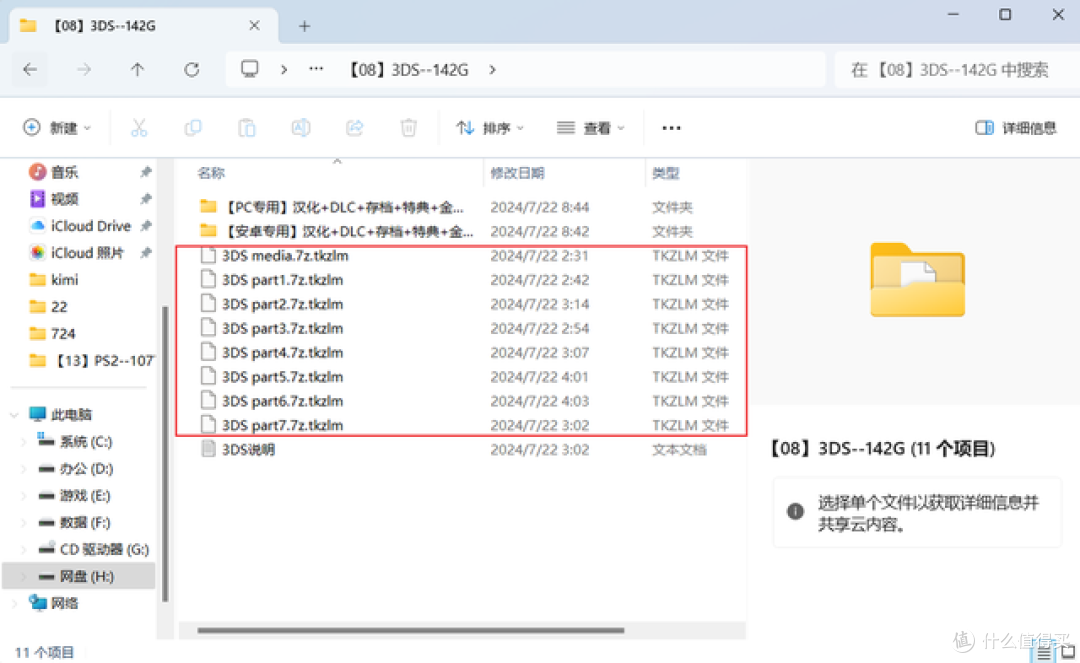
Task: Click the See more ellipsis button
Action: pos(671,127)
